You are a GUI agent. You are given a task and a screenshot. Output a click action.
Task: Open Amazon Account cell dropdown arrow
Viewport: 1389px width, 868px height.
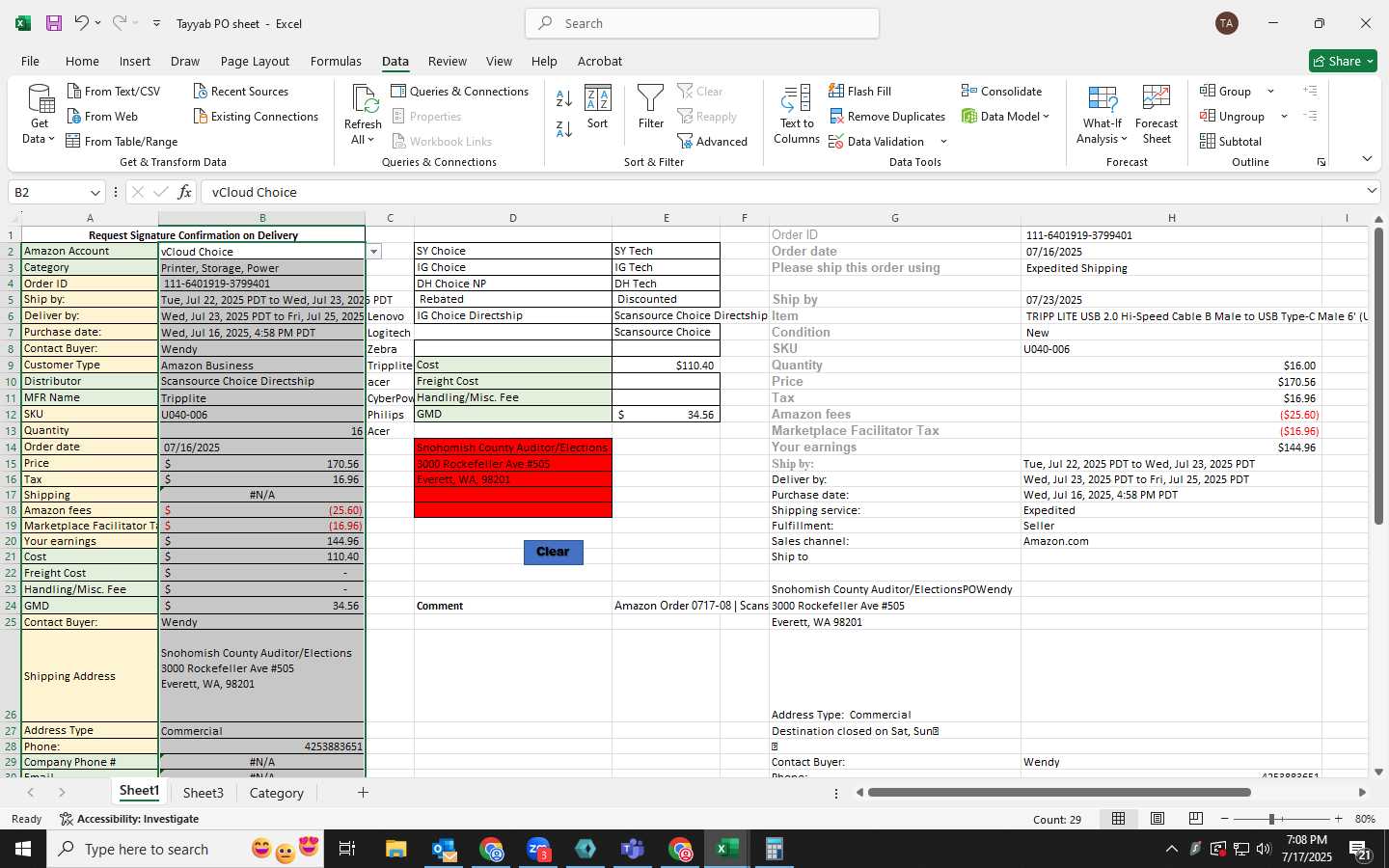point(373,251)
